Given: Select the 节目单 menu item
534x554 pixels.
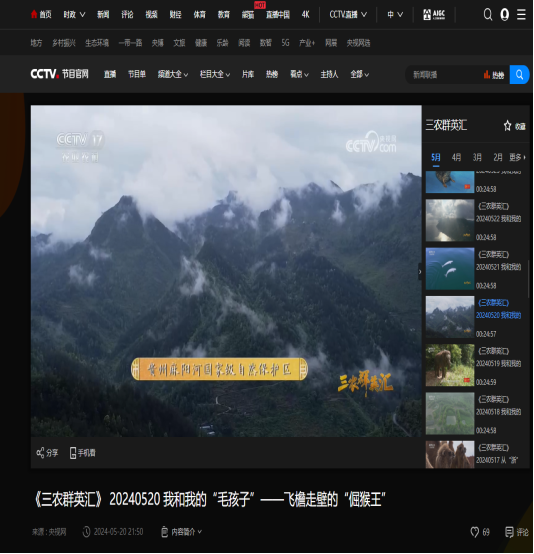Looking at the screenshot, I should [x=137, y=74].
